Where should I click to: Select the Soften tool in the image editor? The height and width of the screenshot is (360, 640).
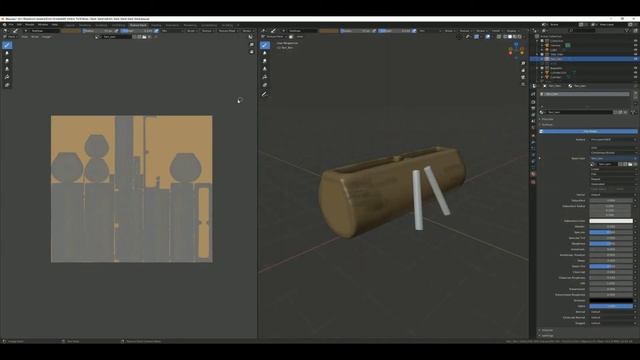click(7, 53)
